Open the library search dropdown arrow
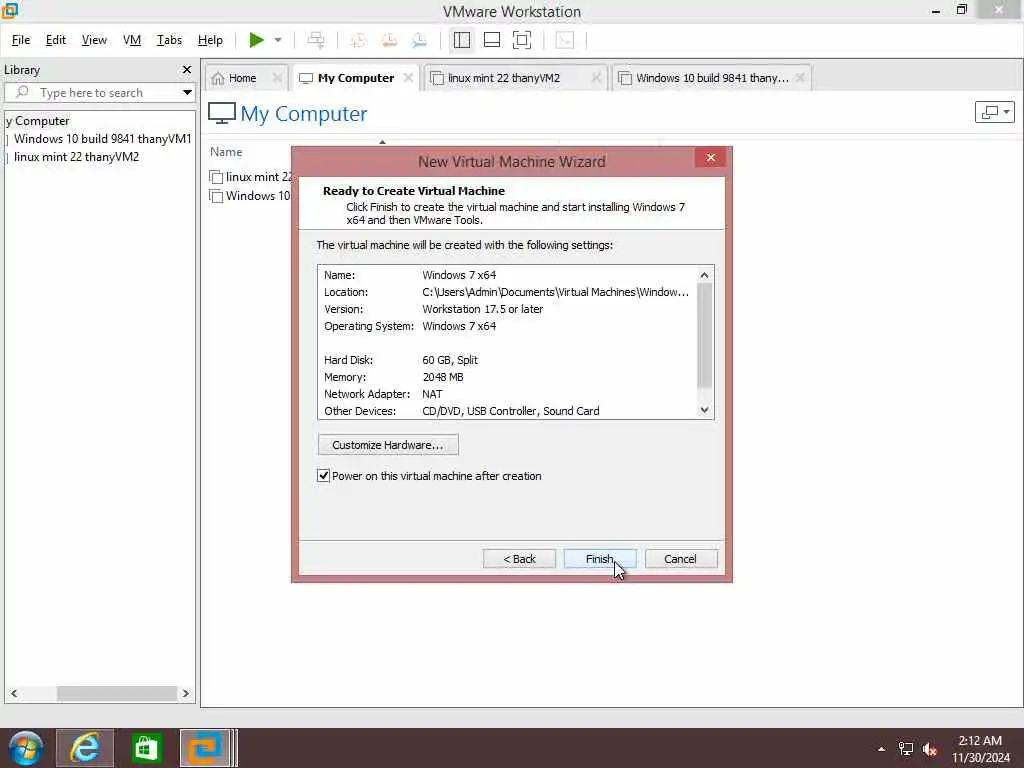 (x=187, y=93)
